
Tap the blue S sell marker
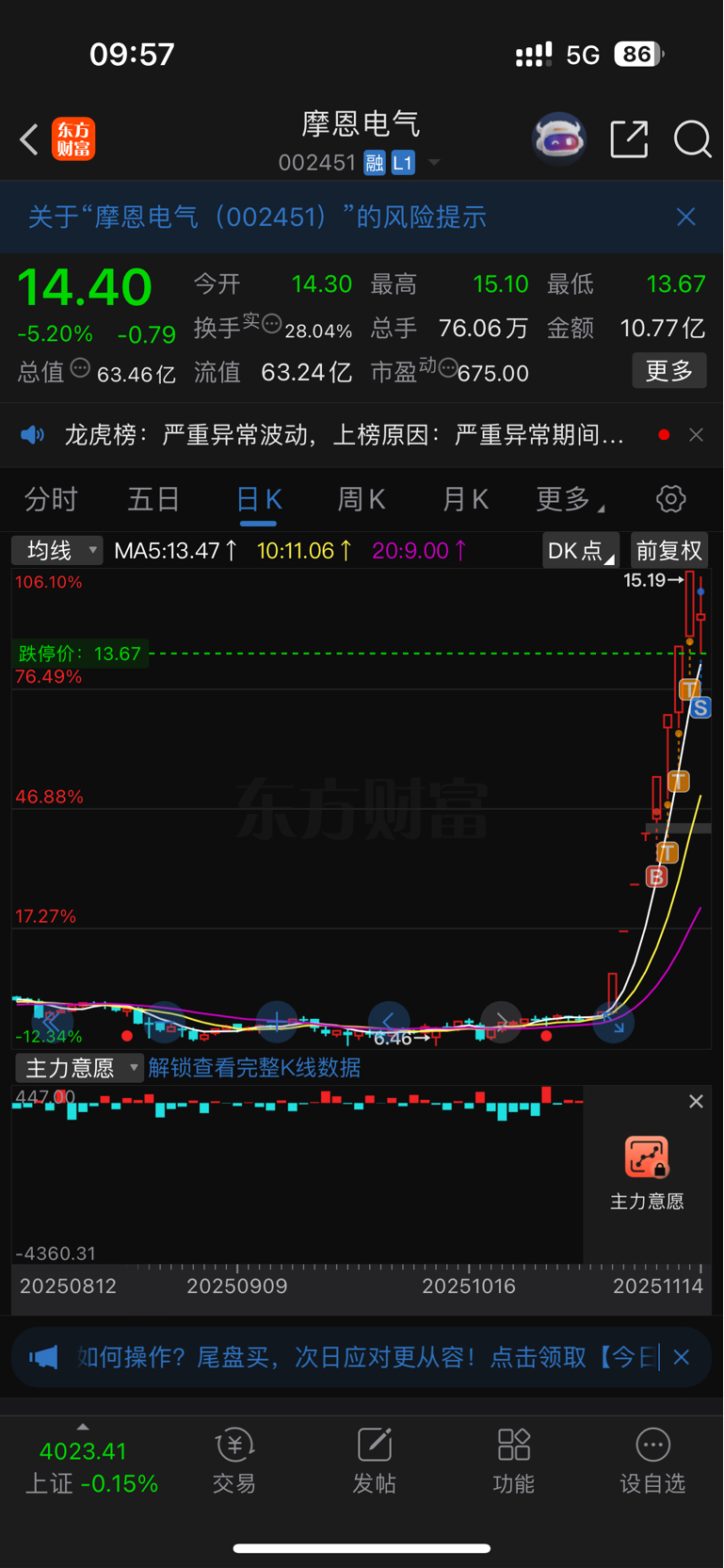pos(700,708)
